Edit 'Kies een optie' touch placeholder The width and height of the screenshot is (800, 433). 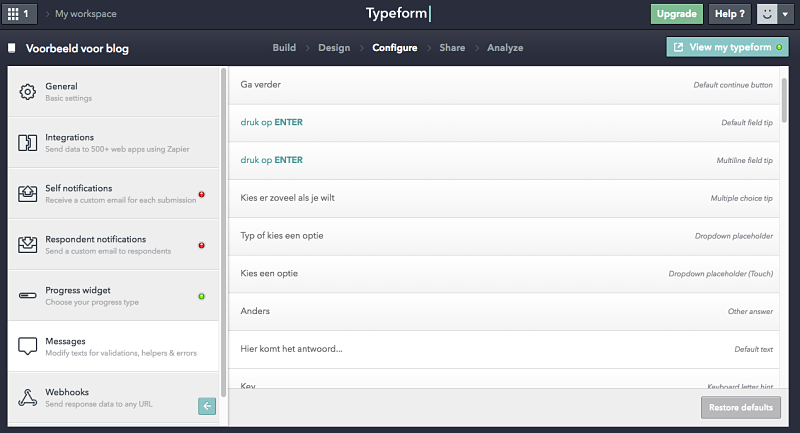click(x=504, y=273)
